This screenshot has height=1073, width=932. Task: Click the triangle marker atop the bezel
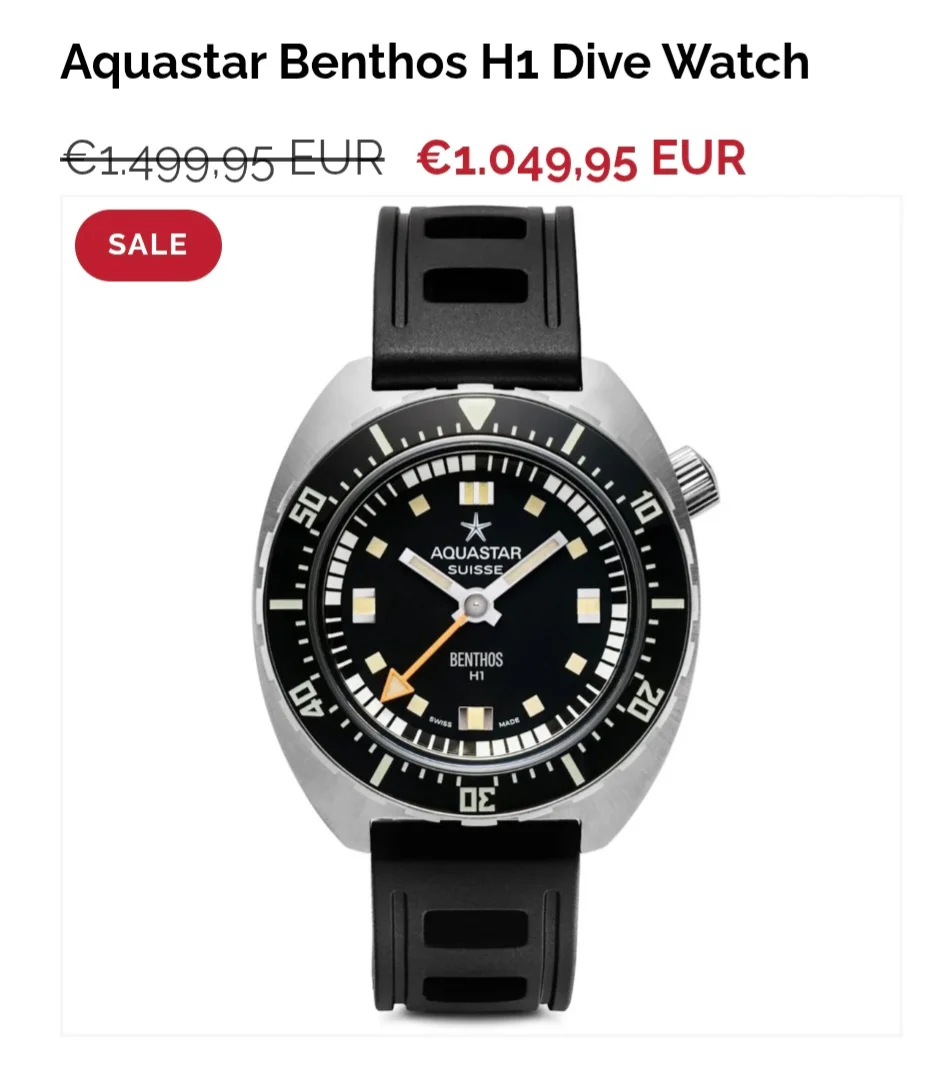click(476, 413)
